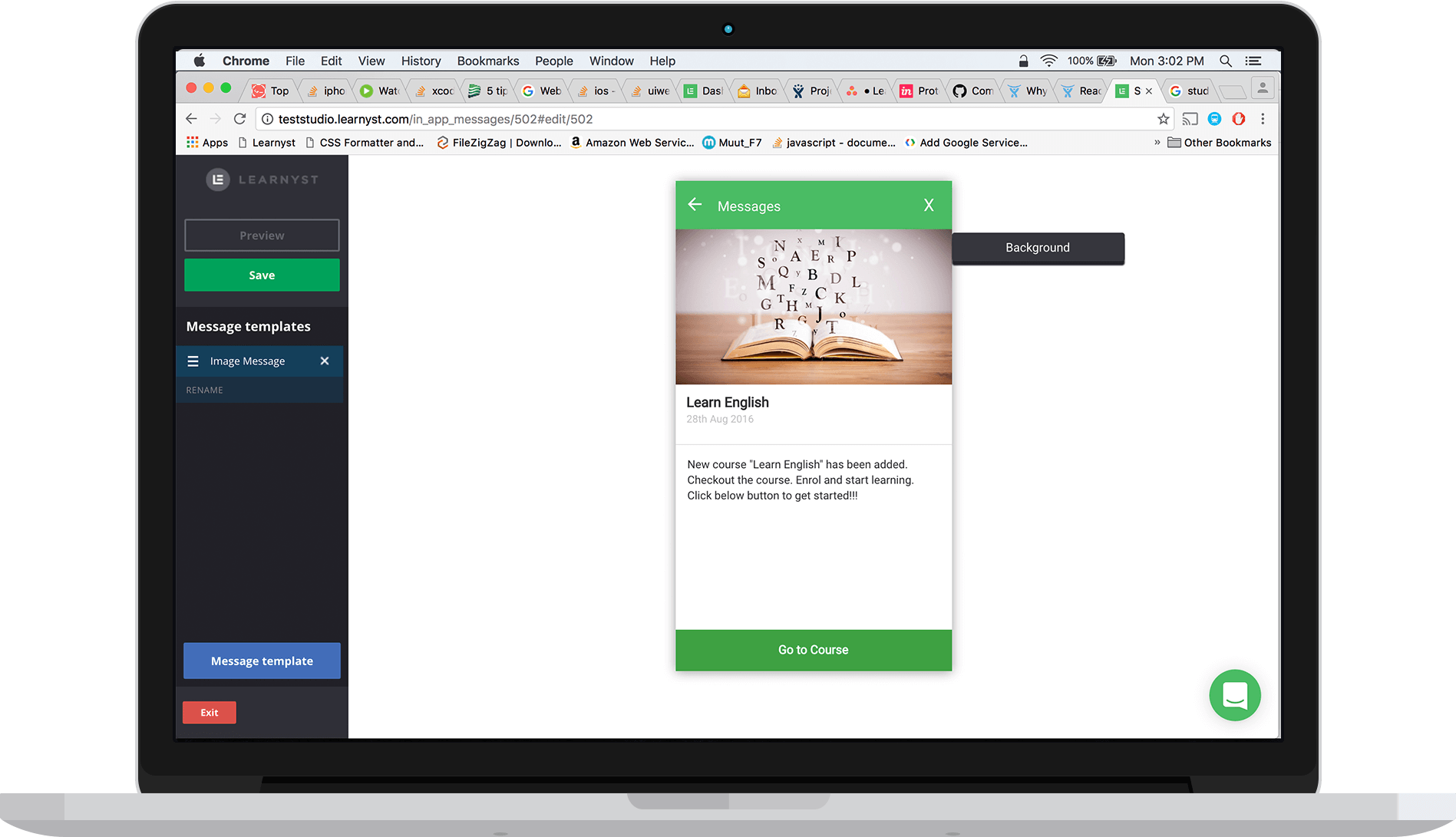Expand the hidden bookmarks overflow chevron
Screen dimensions: 1456x837
point(1157,143)
